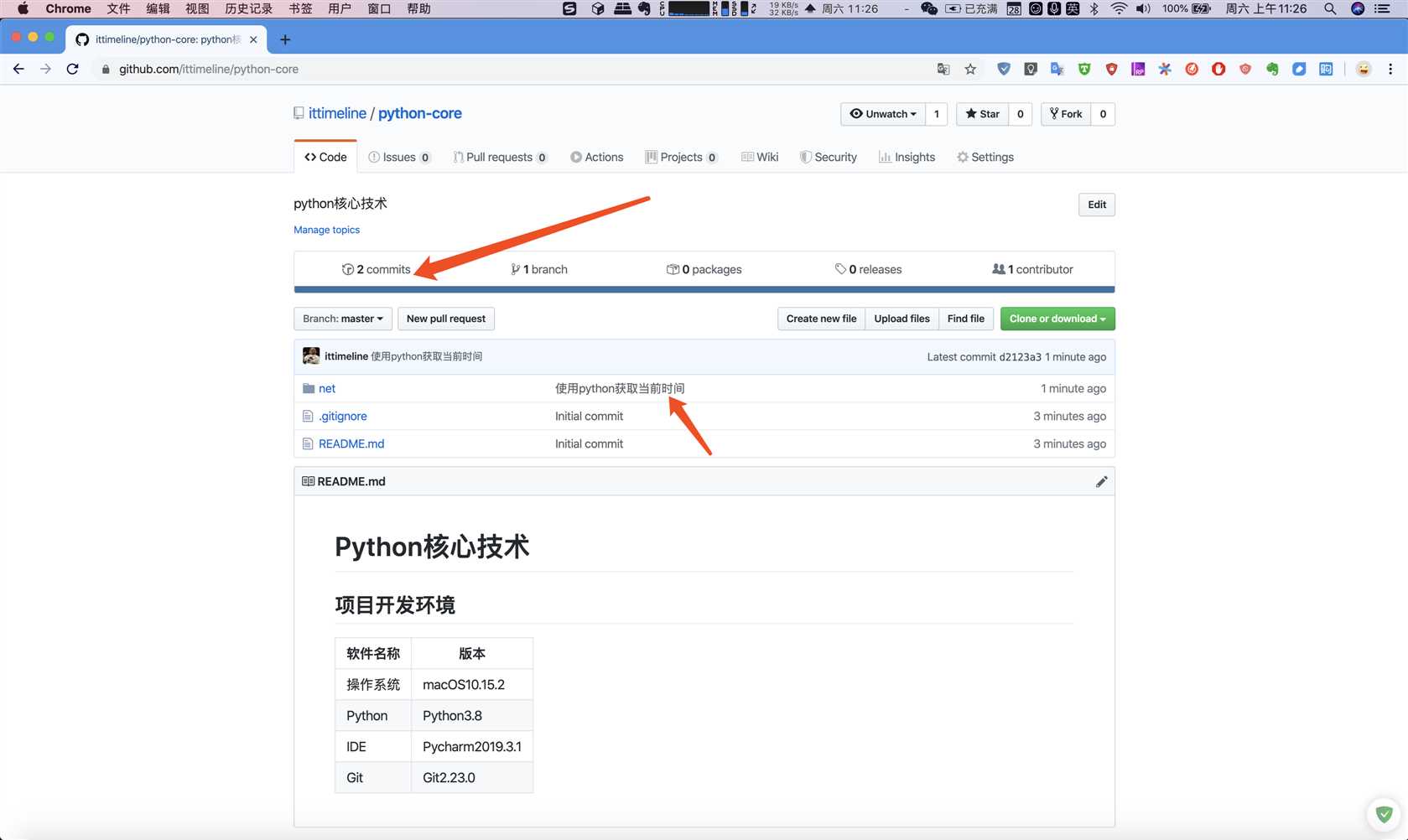Open a new browser tab
The image size is (1408, 840).
pyautogui.click(x=285, y=39)
